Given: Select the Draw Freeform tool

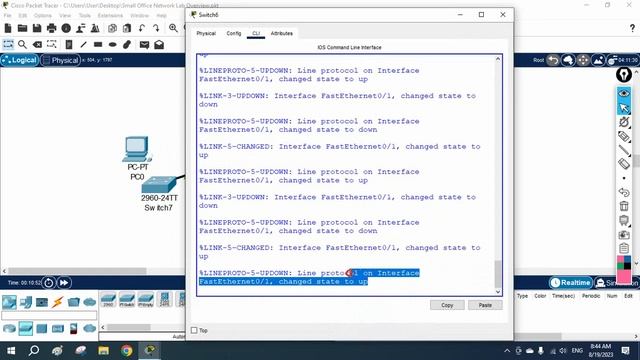Looking at the screenshot, I should click(x=127, y=44).
